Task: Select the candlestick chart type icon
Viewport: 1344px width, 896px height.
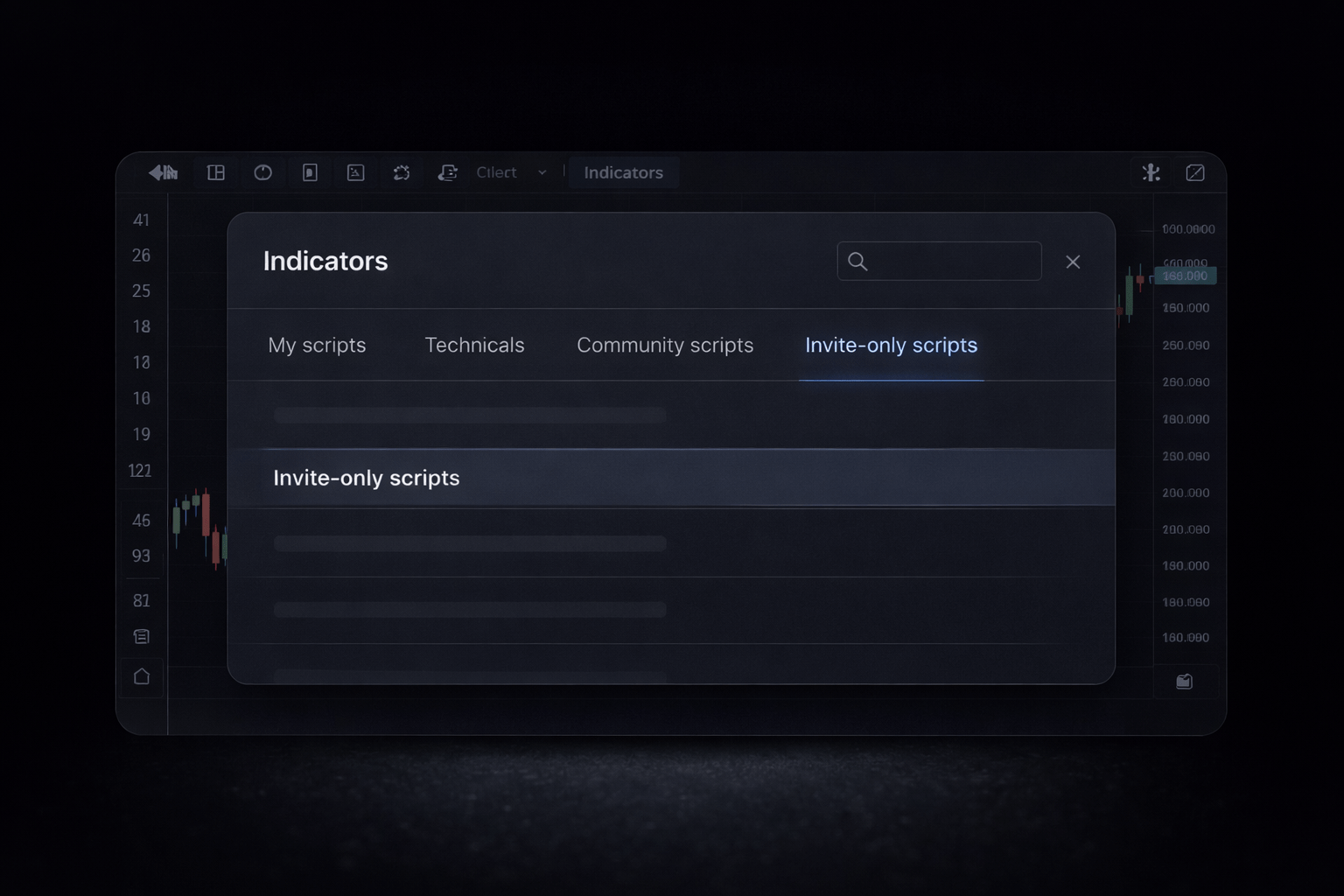Action: pyautogui.click(x=164, y=172)
